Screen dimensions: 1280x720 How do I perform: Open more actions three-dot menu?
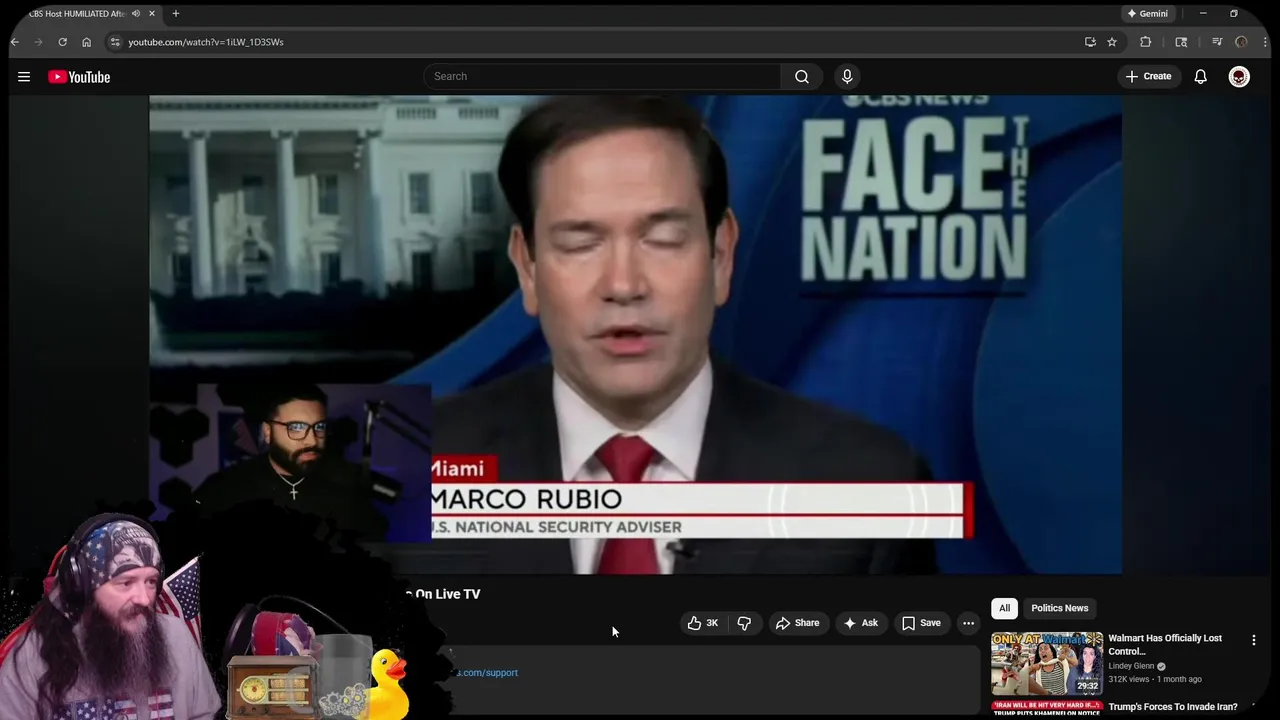click(x=968, y=623)
